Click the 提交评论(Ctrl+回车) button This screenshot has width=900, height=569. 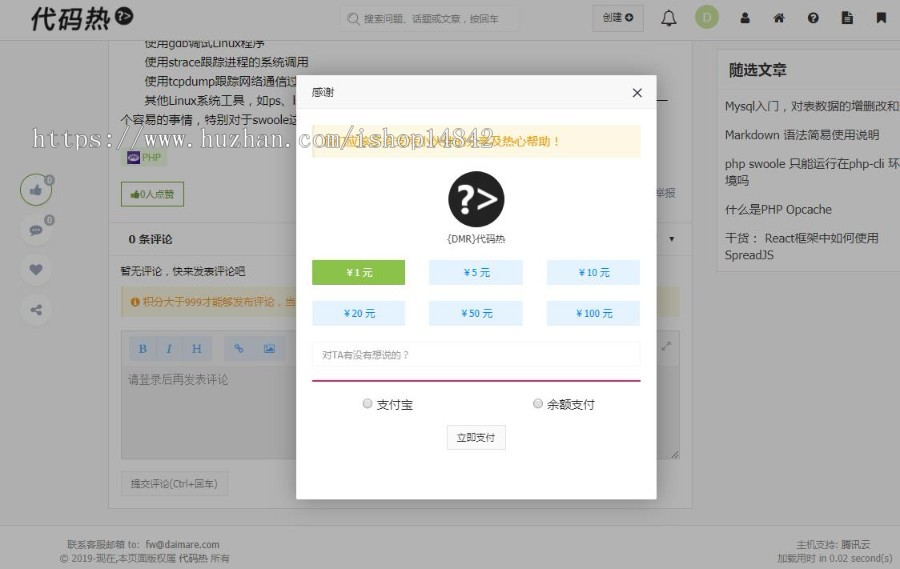tap(174, 484)
